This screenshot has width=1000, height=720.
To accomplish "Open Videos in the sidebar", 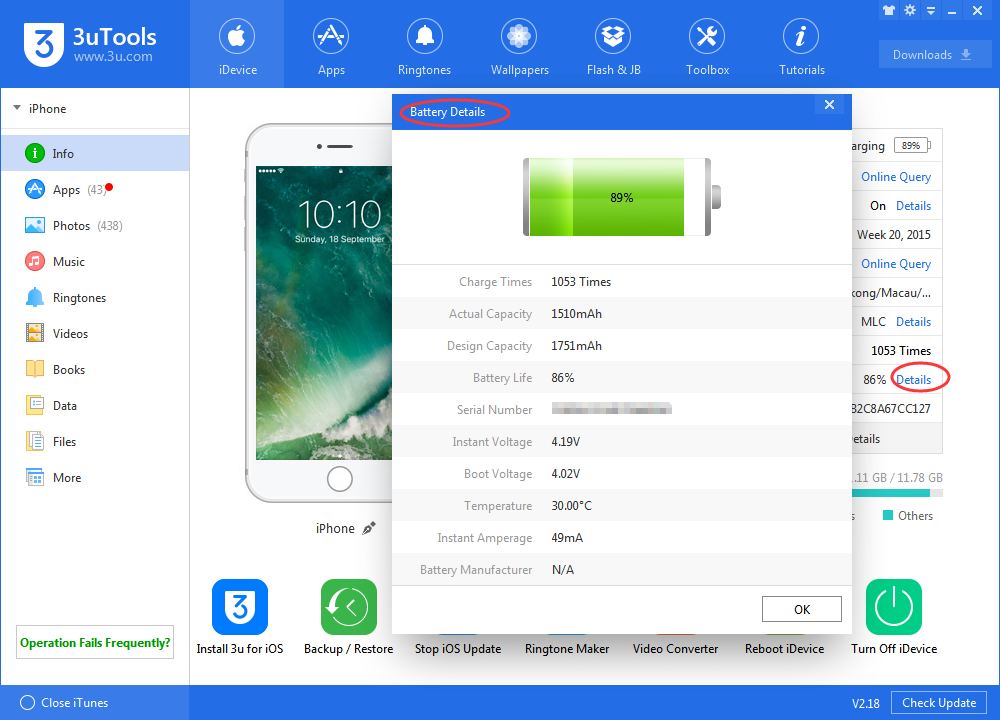I will 95,334.
